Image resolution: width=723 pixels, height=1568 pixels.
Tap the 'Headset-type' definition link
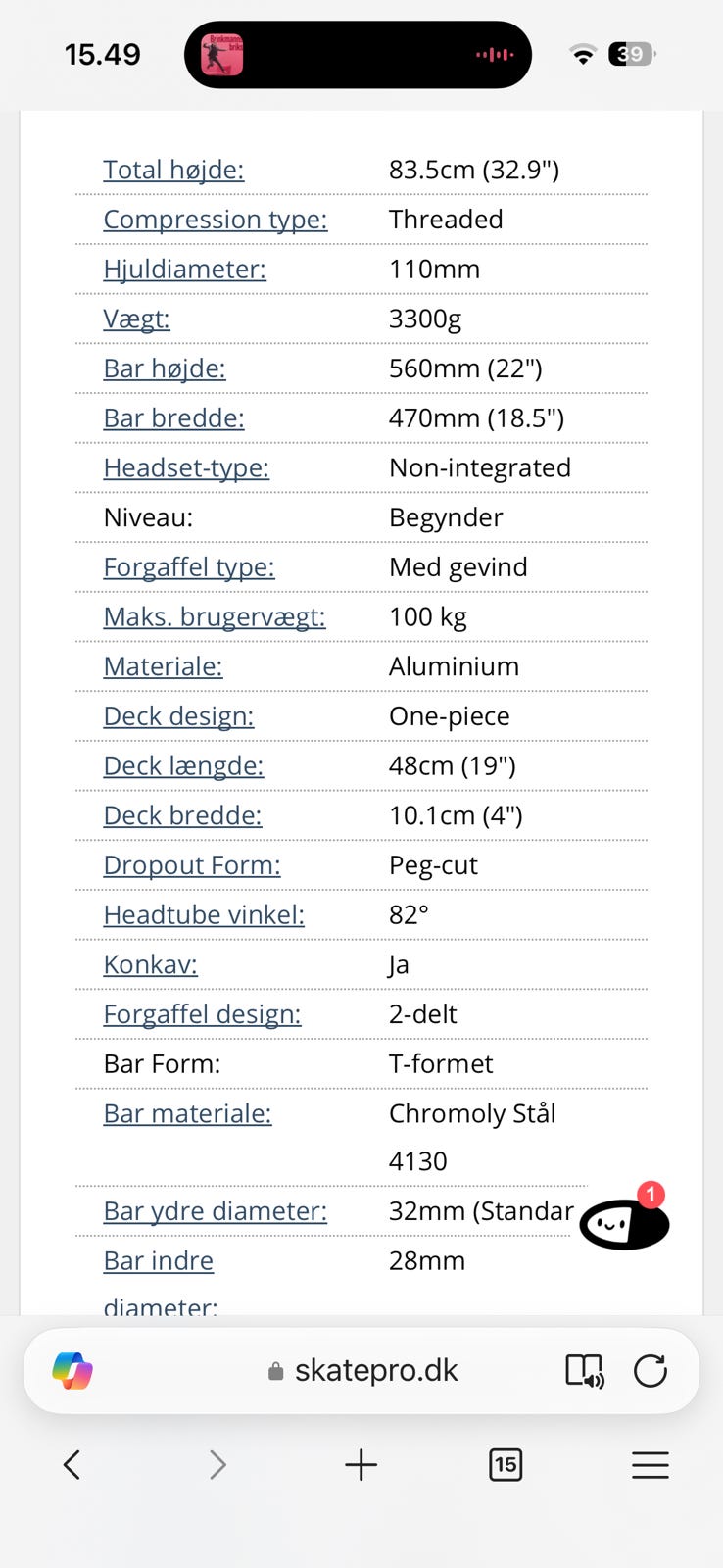pos(186,468)
